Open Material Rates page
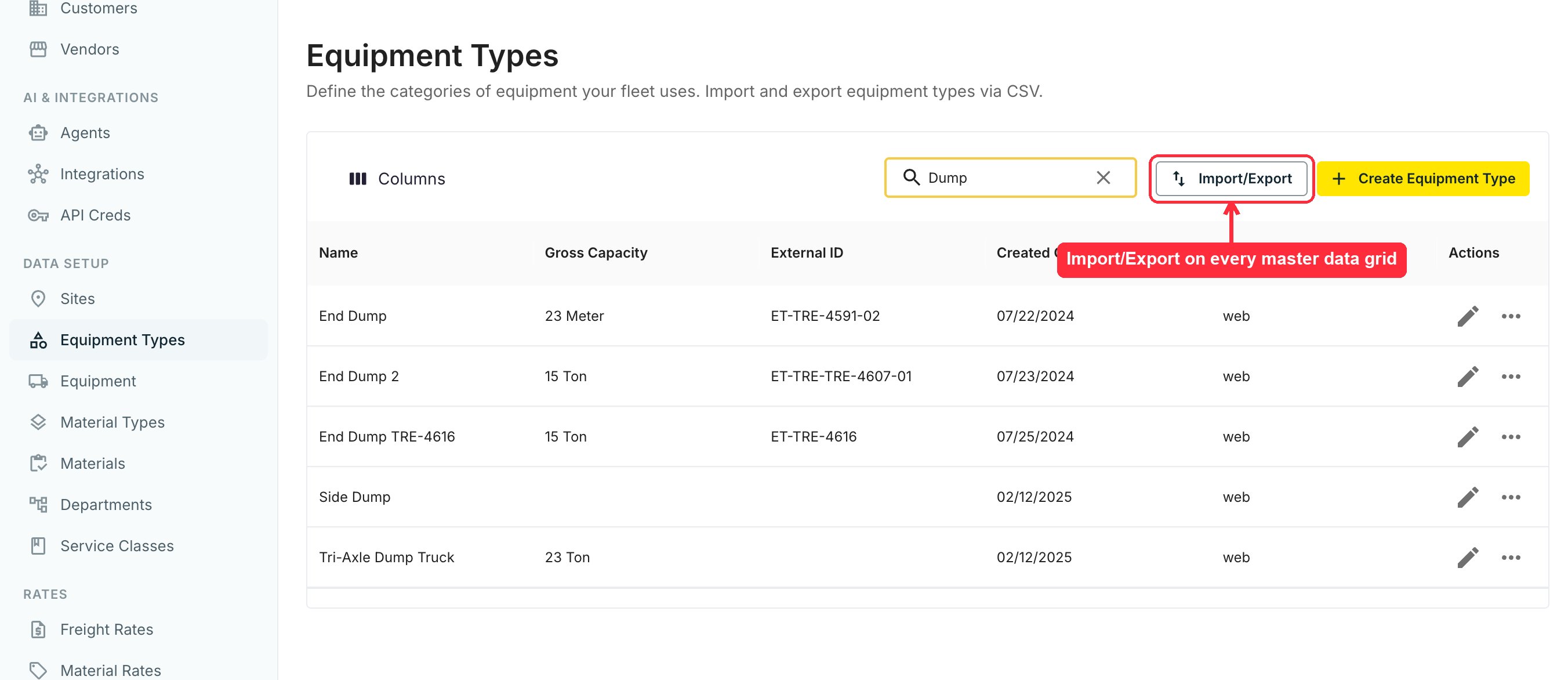The height and width of the screenshot is (680, 1568). [137, 670]
